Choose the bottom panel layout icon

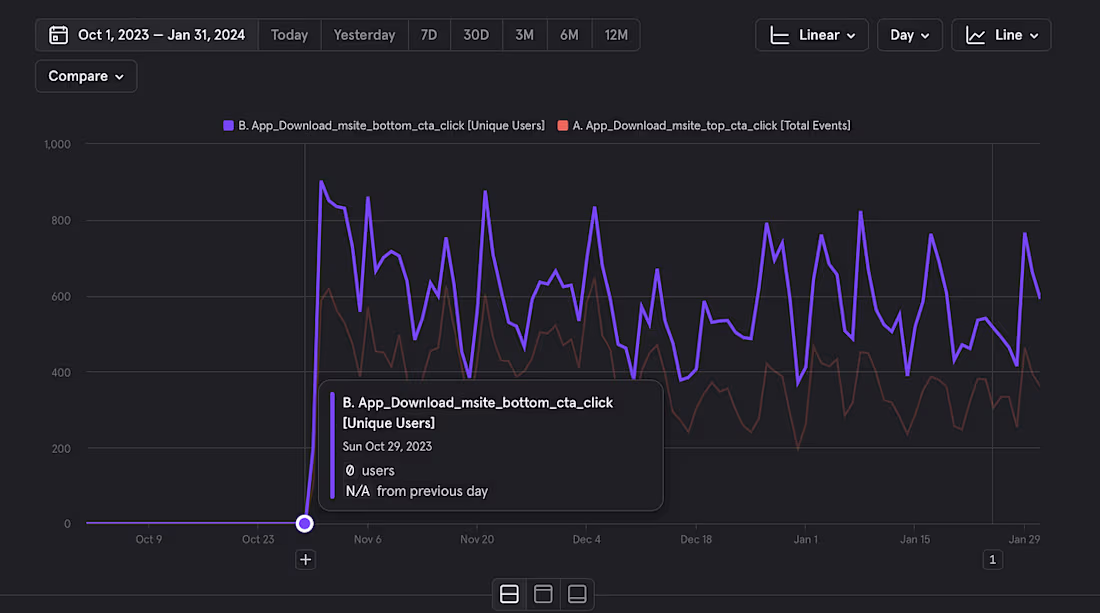[x=577, y=593]
